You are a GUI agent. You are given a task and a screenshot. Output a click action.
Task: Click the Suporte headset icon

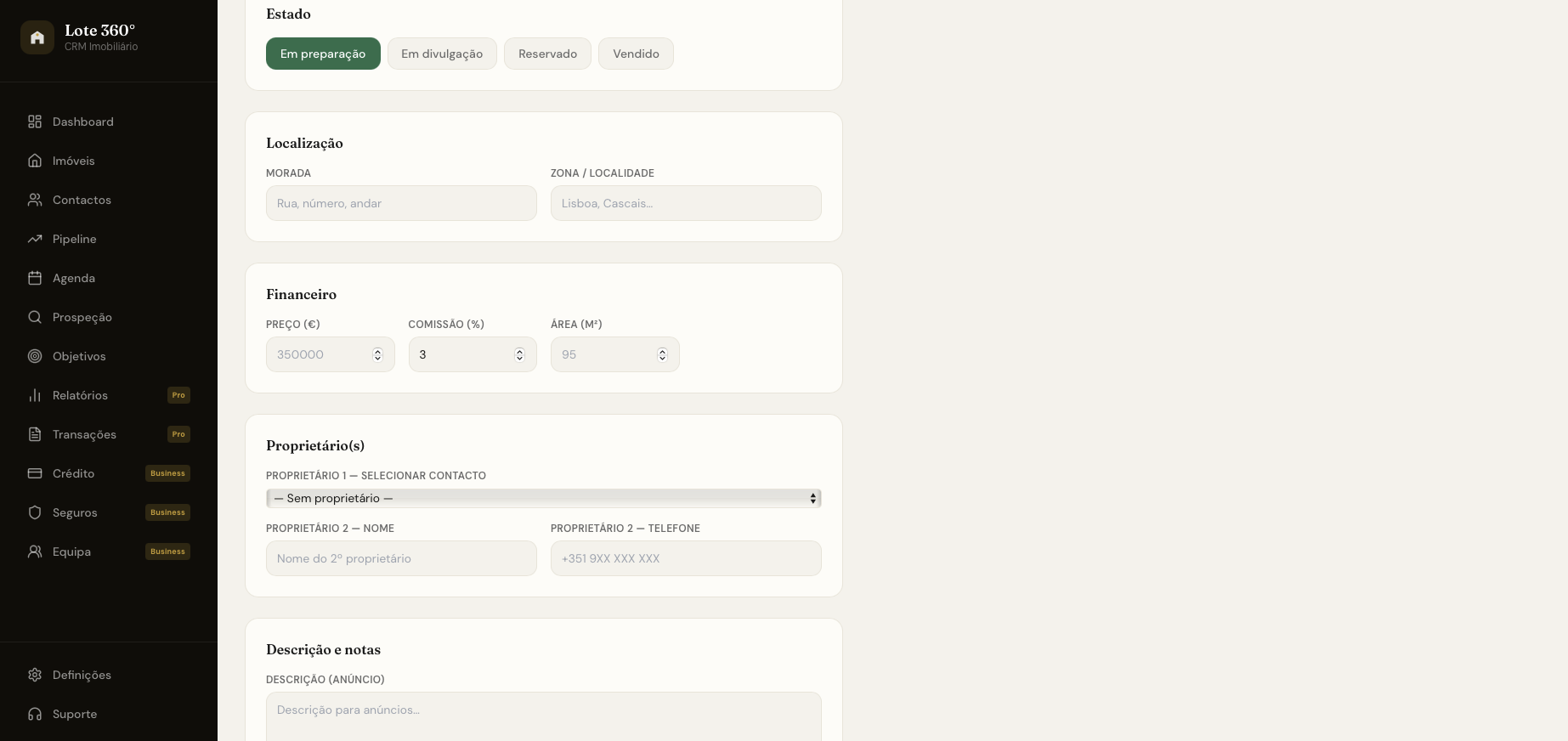tap(35, 714)
